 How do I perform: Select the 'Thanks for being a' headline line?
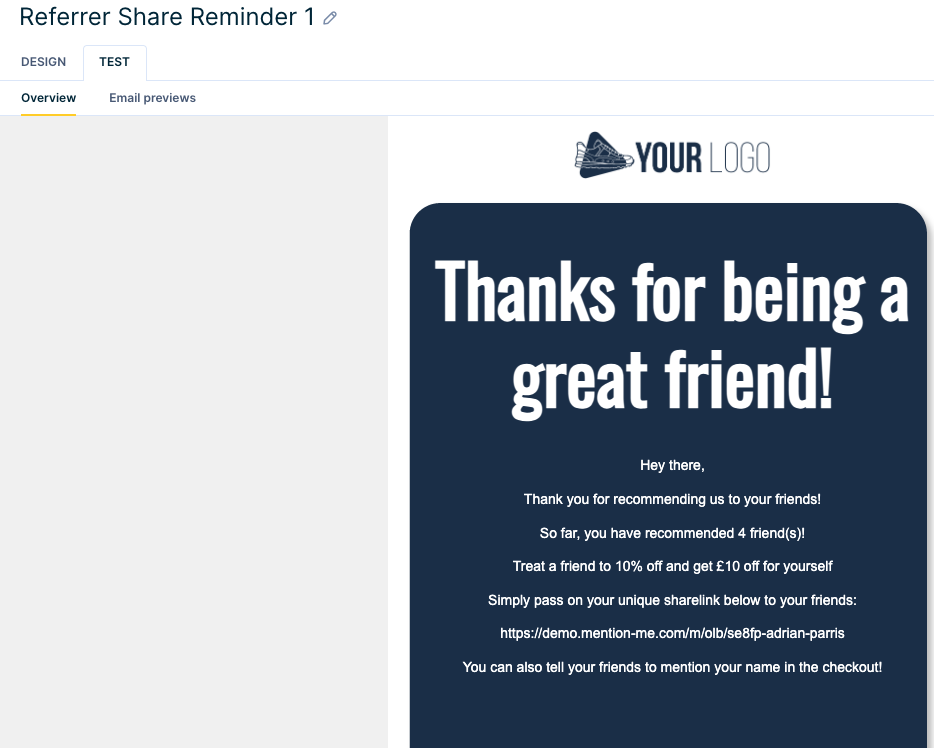672,294
